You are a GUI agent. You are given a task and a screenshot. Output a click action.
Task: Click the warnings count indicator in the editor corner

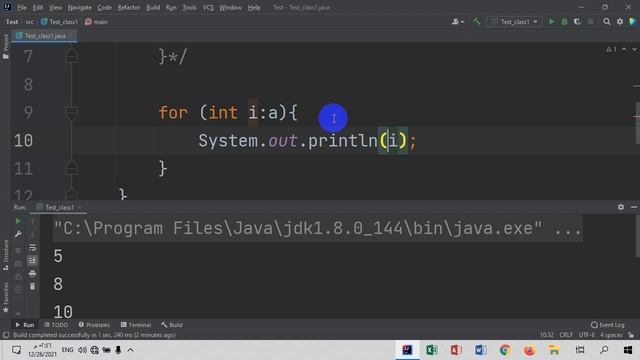point(611,49)
